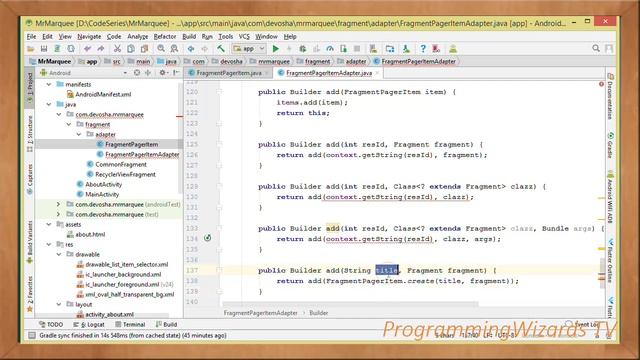Image resolution: width=640 pixels, height=360 pixels.
Task: Expand com.devosha.mrmarquee (test) package
Action: point(58,214)
